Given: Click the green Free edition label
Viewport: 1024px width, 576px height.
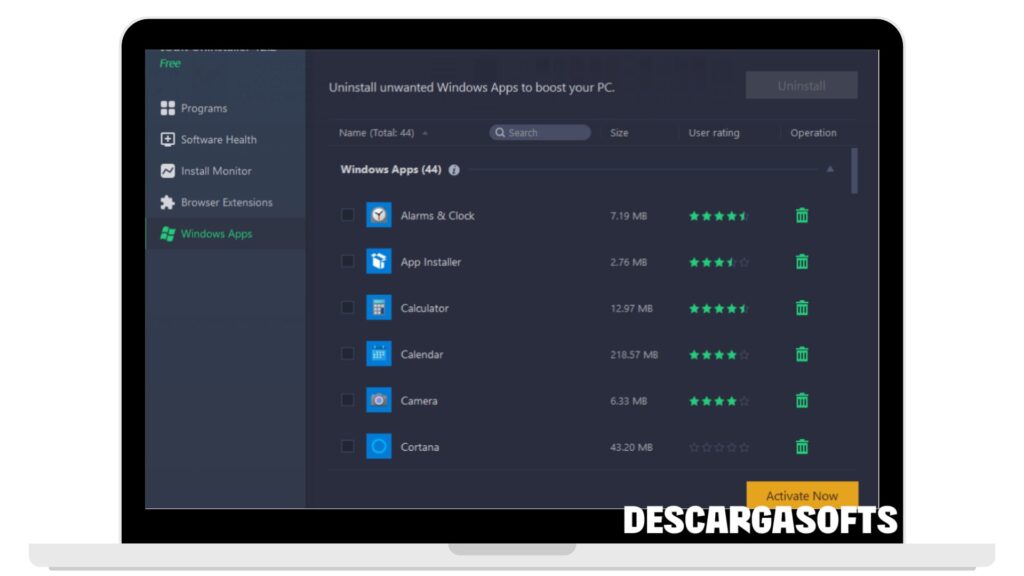Looking at the screenshot, I should pos(170,63).
